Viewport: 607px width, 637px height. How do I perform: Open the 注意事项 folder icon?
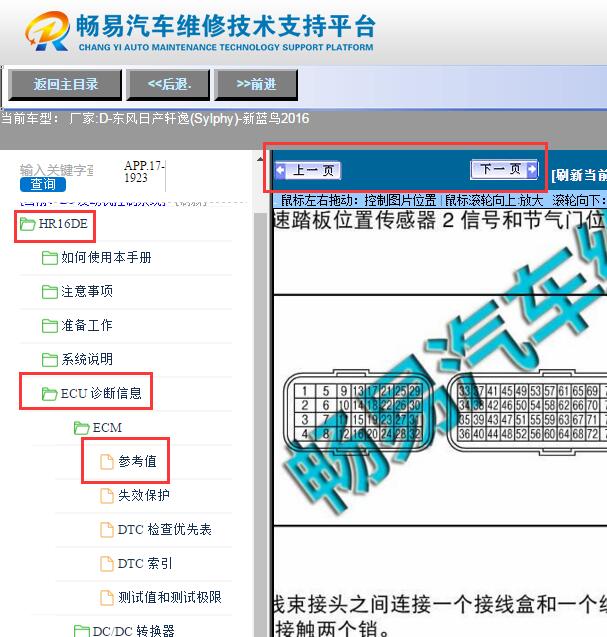coord(50,291)
